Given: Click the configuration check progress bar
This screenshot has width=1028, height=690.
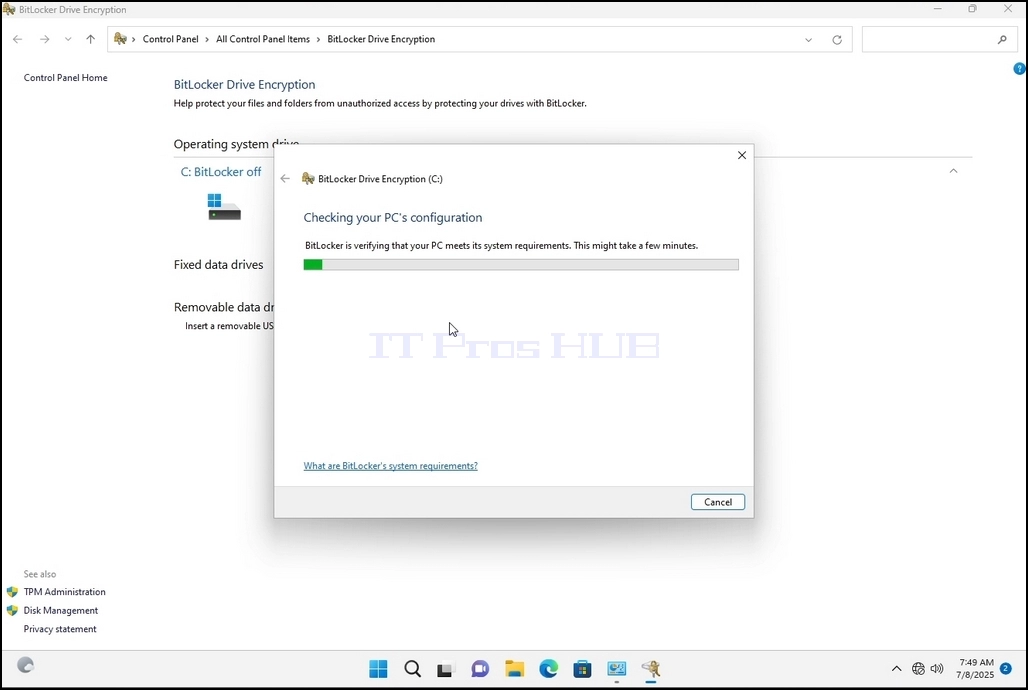Looking at the screenshot, I should [x=521, y=264].
